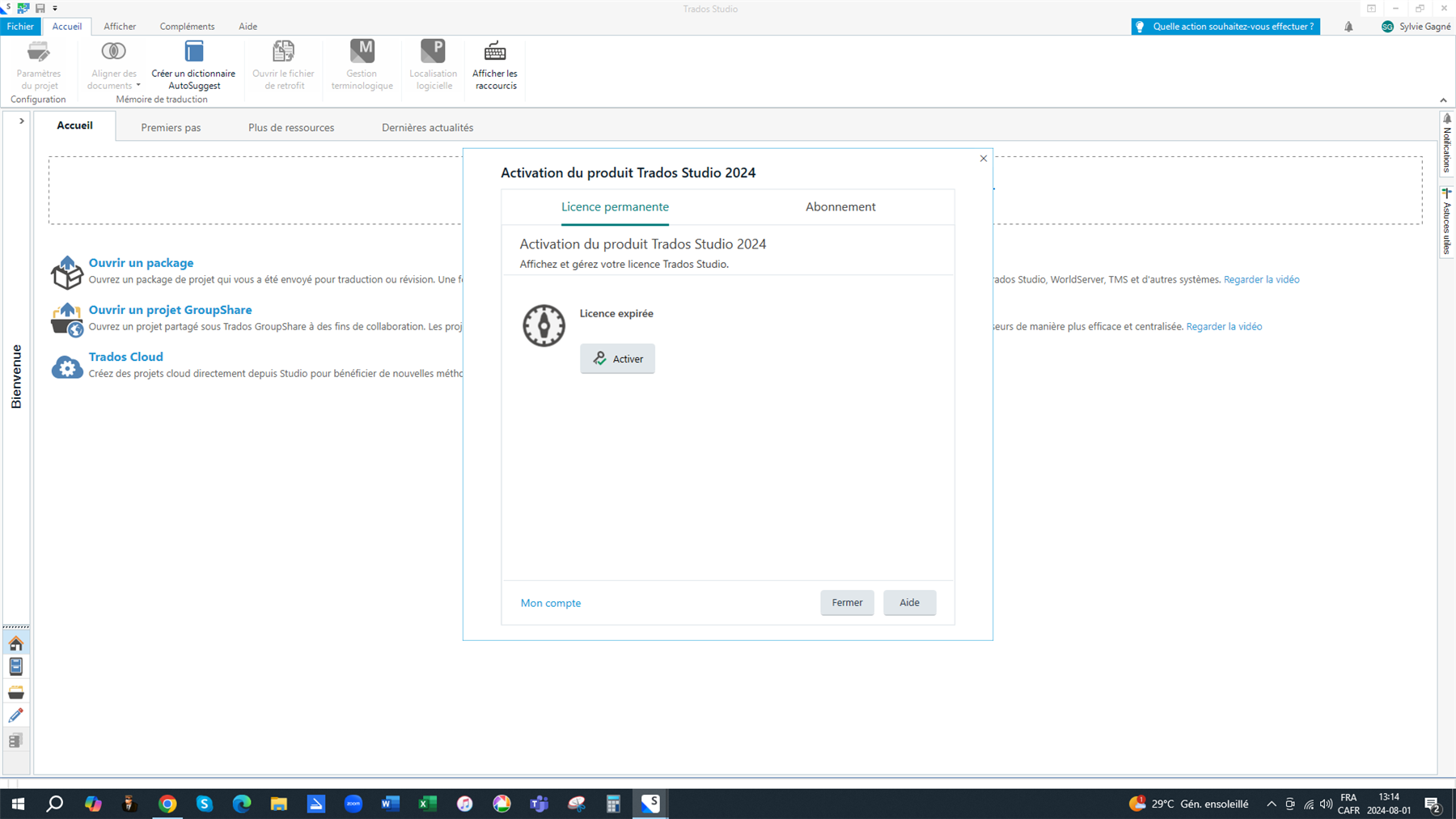Show keyboard shortcuts via Afficher les raccourcis
1456x819 pixels.
(x=495, y=65)
